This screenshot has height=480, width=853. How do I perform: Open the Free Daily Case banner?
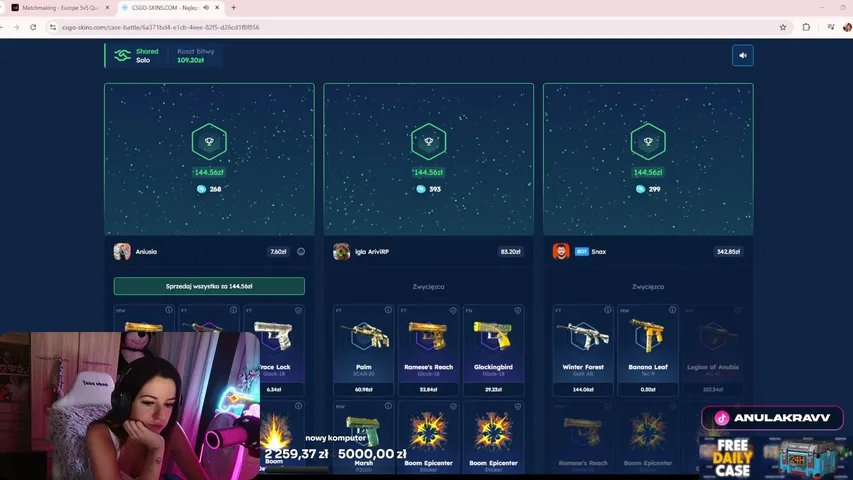pyautogui.click(x=776, y=457)
